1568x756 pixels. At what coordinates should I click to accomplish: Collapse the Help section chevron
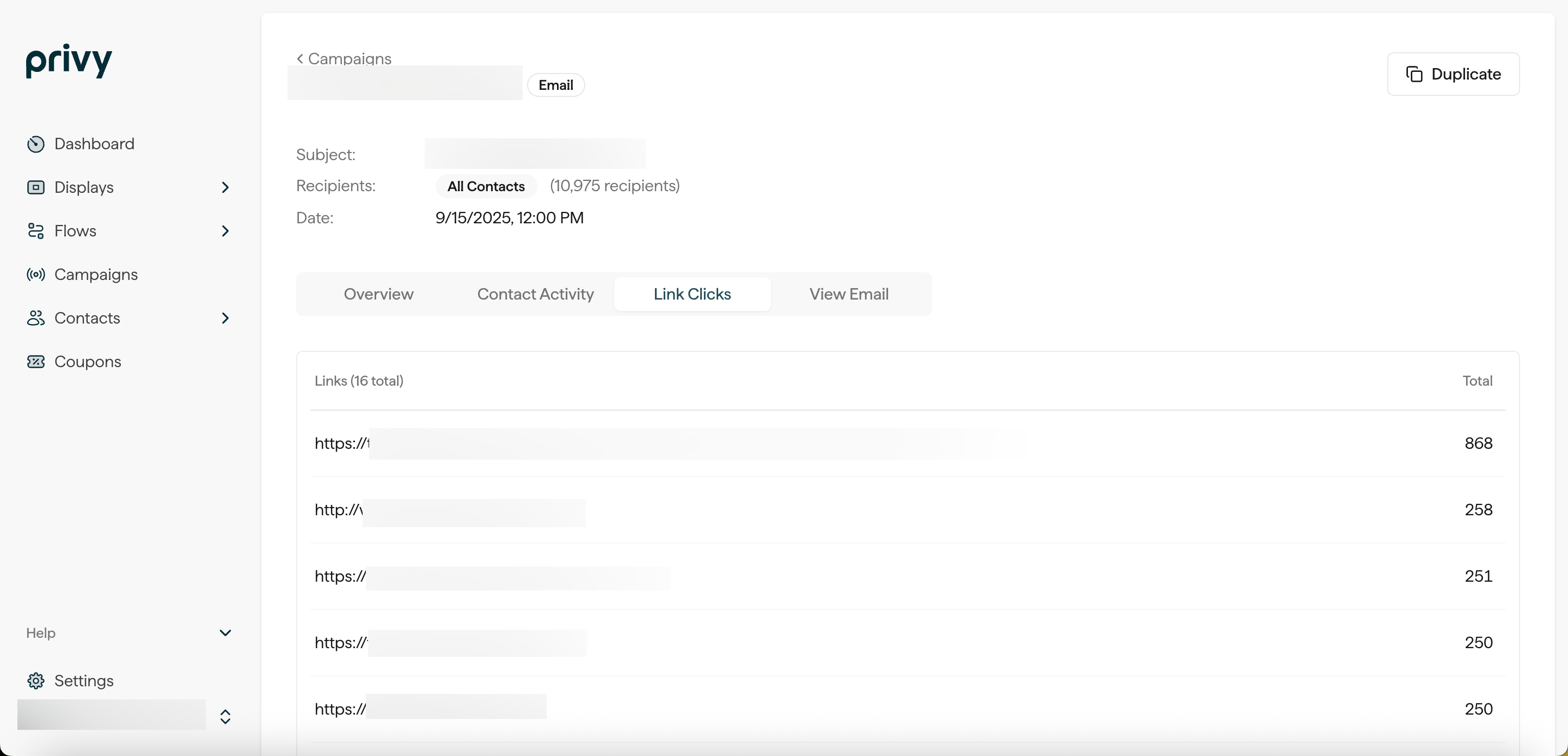[225, 633]
